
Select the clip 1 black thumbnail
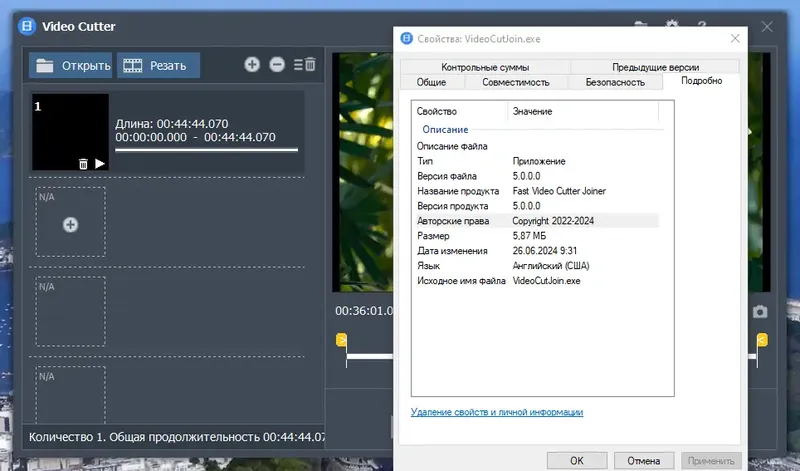70,132
